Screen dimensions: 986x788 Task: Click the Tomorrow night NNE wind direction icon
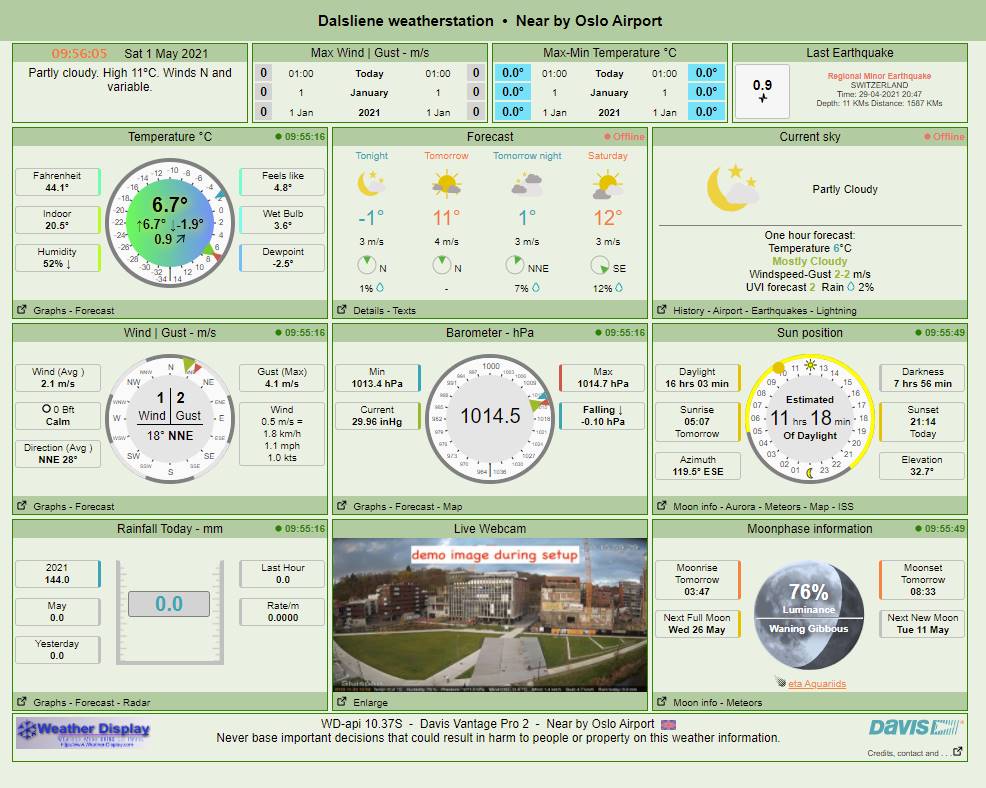pyautogui.click(x=514, y=265)
